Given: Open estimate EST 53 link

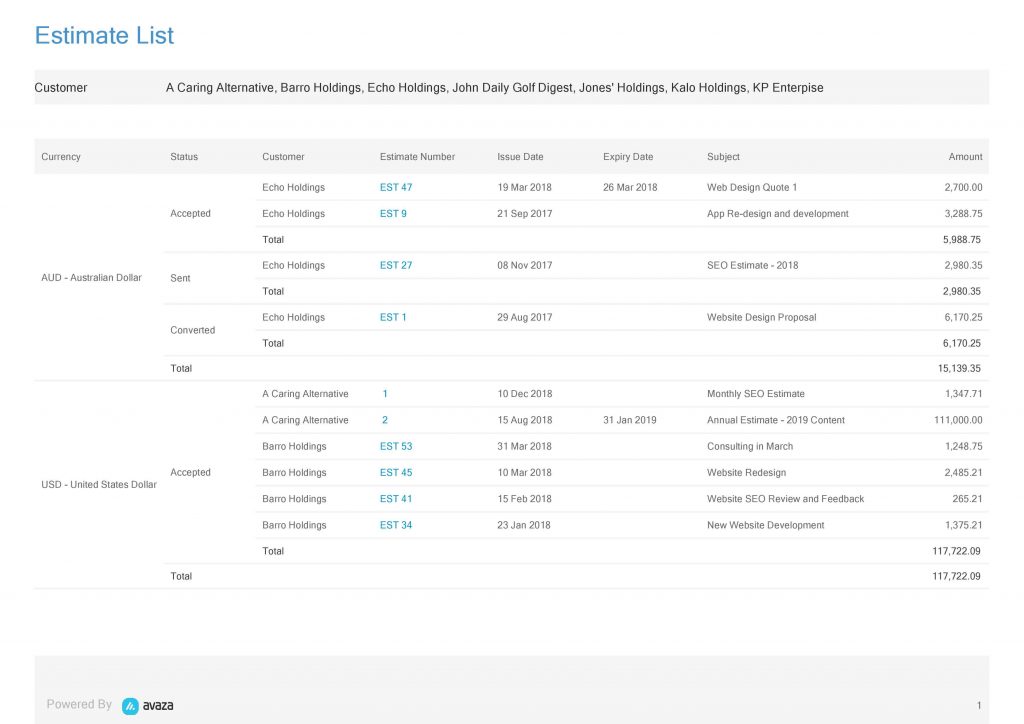Looking at the screenshot, I should pyautogui.click(x=396, y=447).
